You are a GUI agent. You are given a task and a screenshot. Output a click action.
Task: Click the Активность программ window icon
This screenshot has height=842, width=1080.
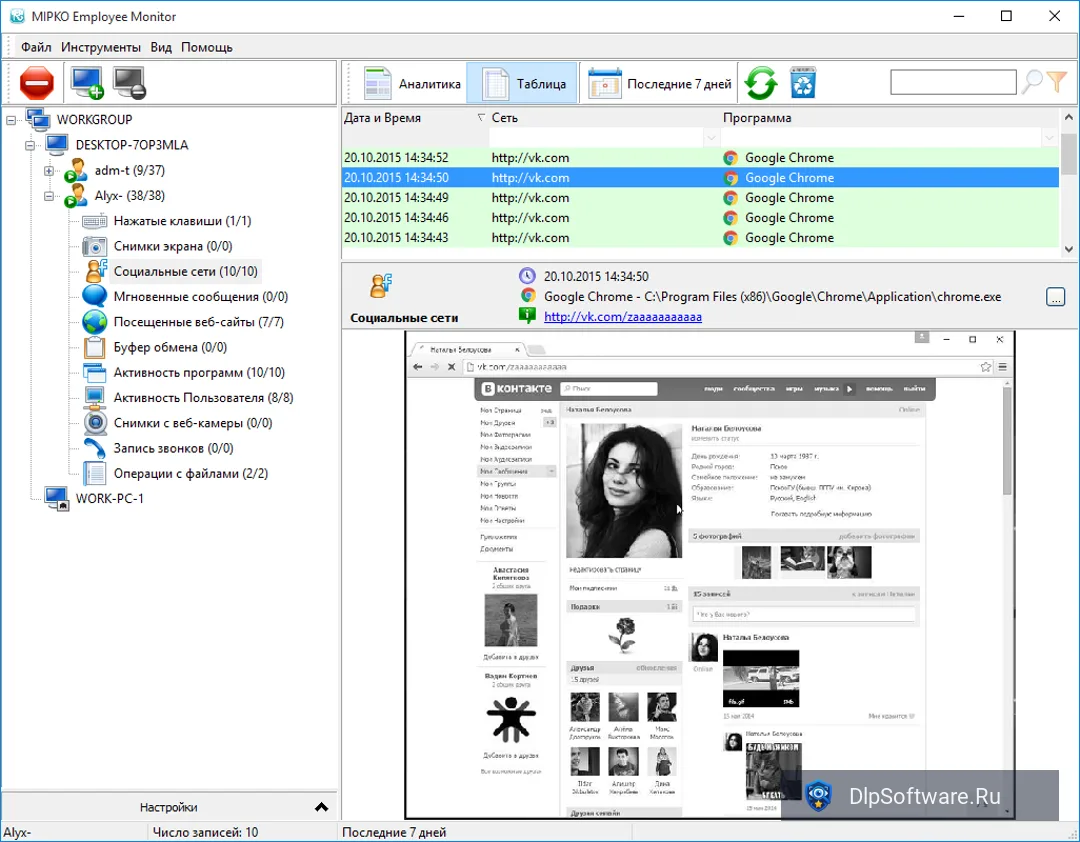click(x=94, y=372)
